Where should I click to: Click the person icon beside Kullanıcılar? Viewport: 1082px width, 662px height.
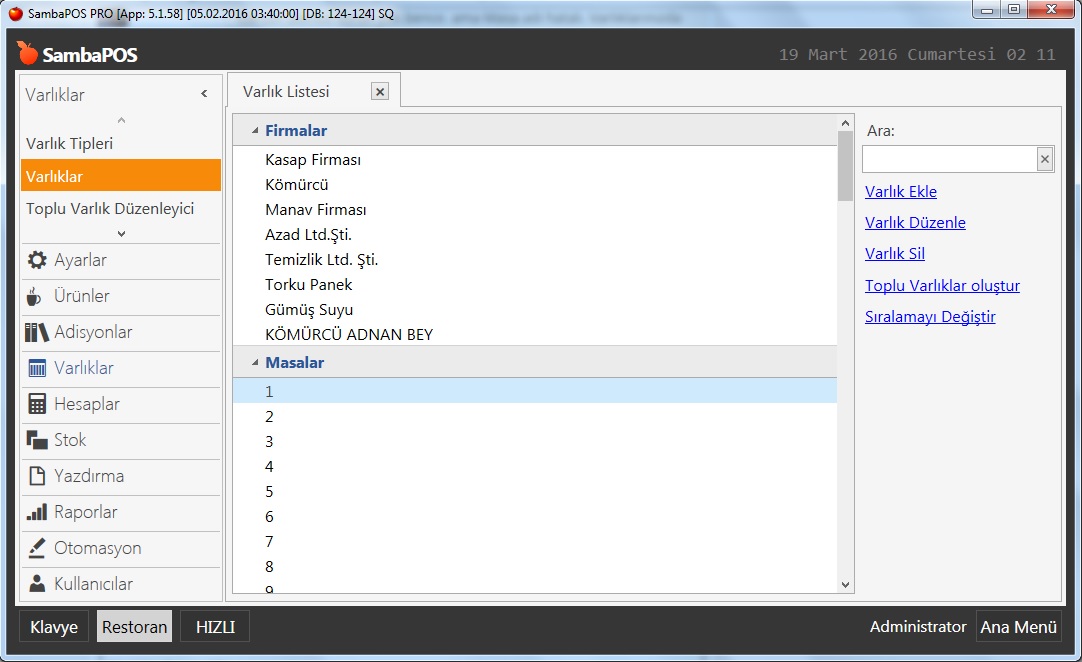click(x=37, y=584)
